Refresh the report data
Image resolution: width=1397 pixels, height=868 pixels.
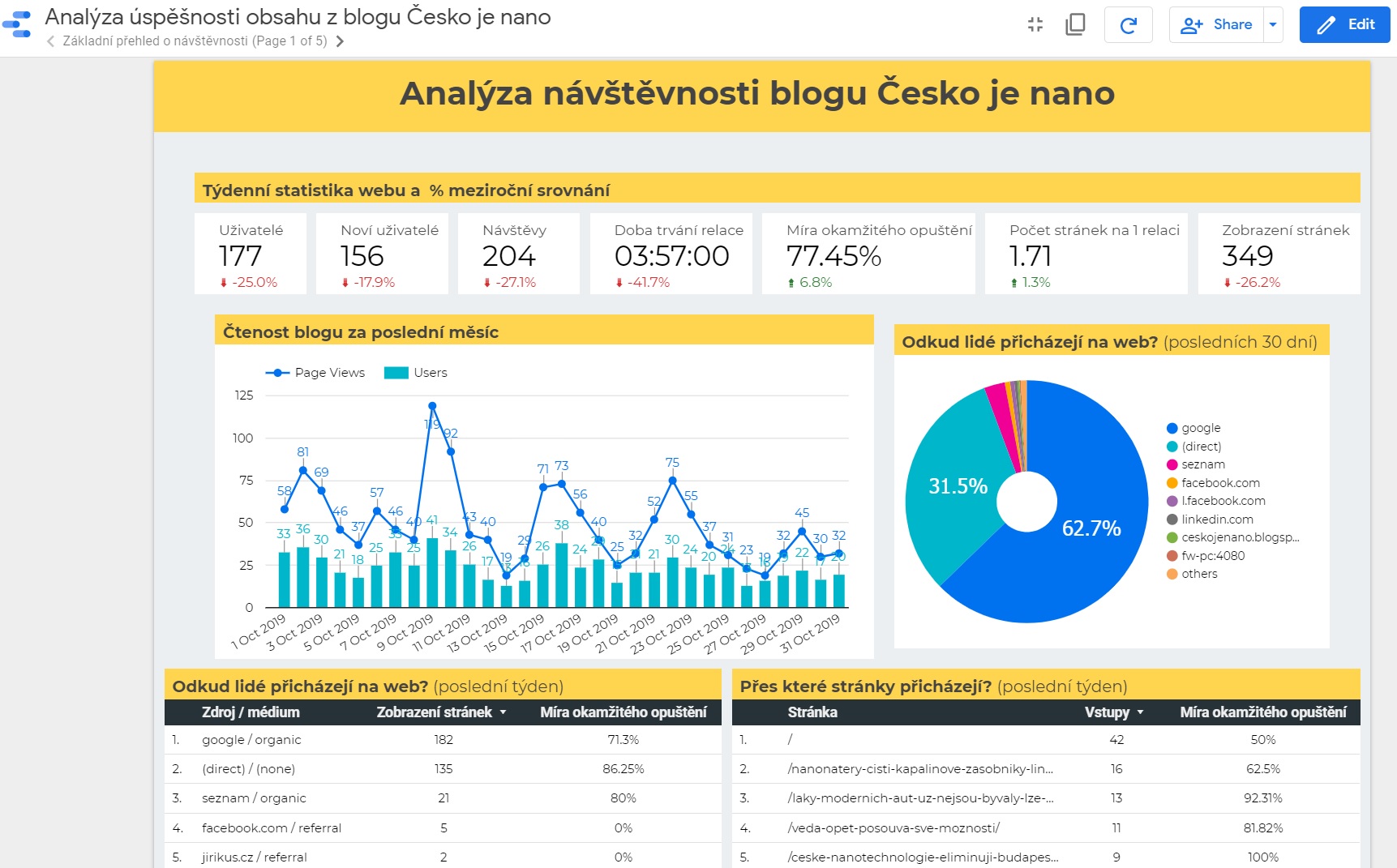1128,25
